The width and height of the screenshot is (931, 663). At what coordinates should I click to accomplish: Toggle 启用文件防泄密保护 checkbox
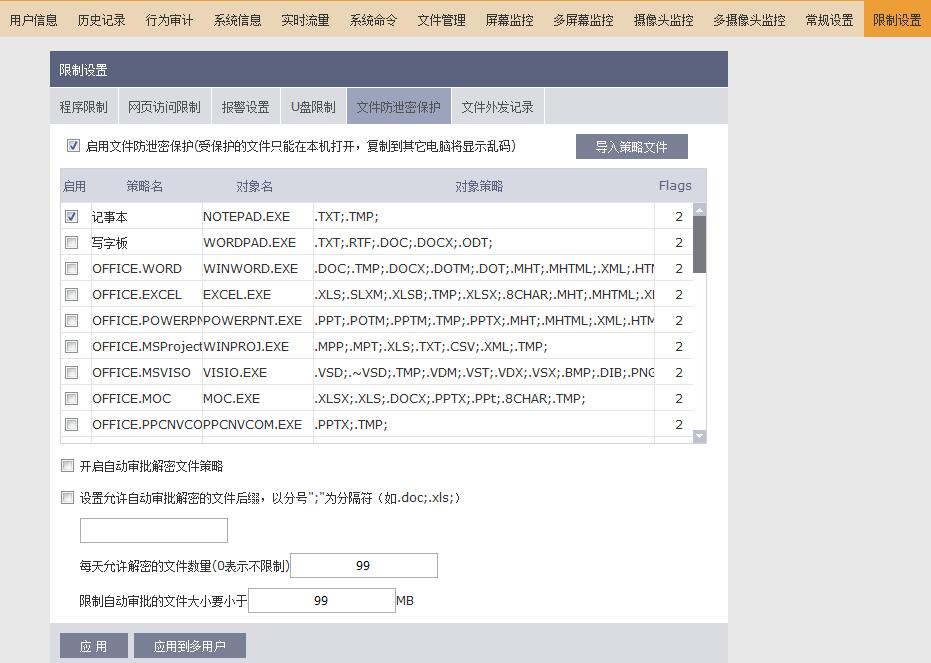point(73,146)
